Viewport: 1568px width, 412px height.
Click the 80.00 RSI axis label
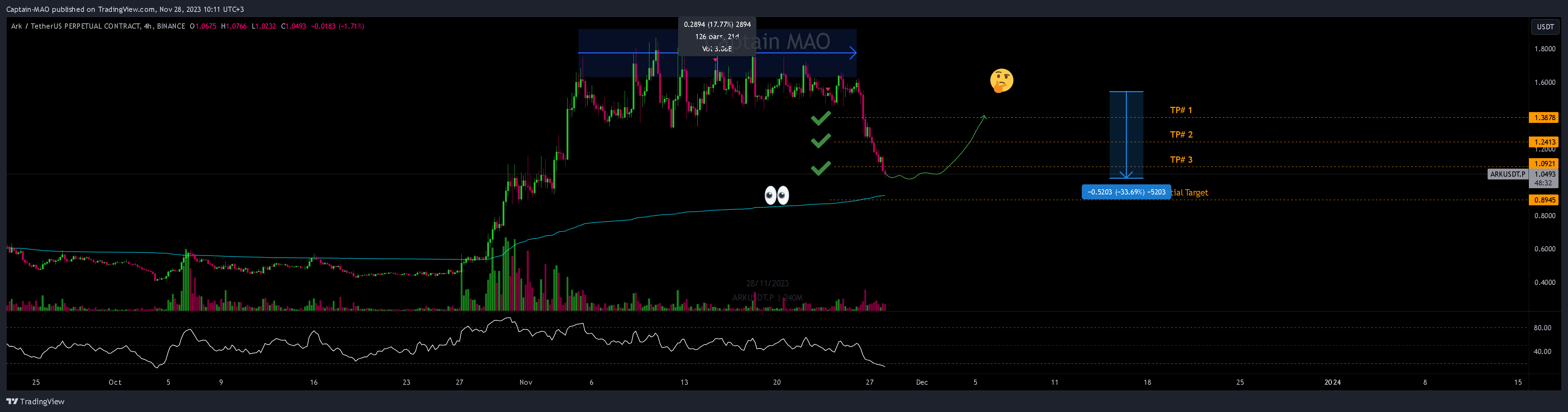coord(1542,328)
